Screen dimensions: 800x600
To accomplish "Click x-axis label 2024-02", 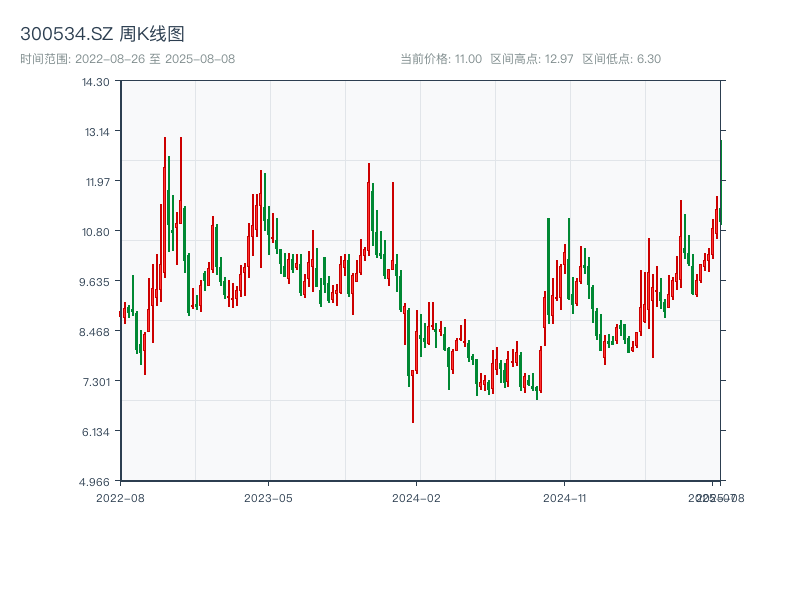I will pos(416,498).
